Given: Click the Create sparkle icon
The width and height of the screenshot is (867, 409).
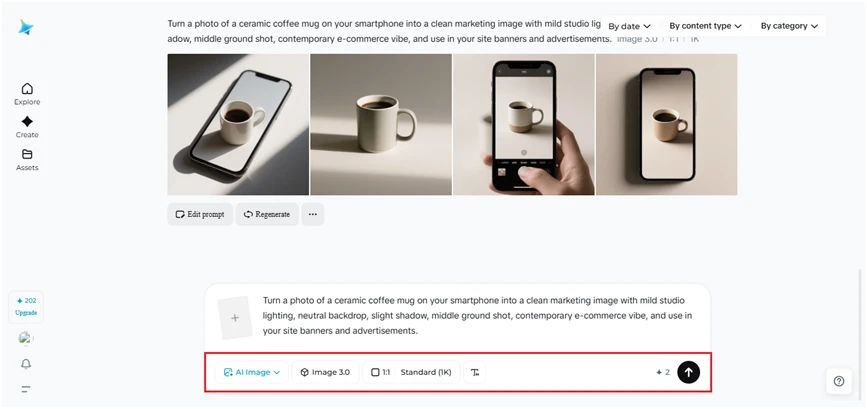Looking at the screenshot, I should 27,125.
